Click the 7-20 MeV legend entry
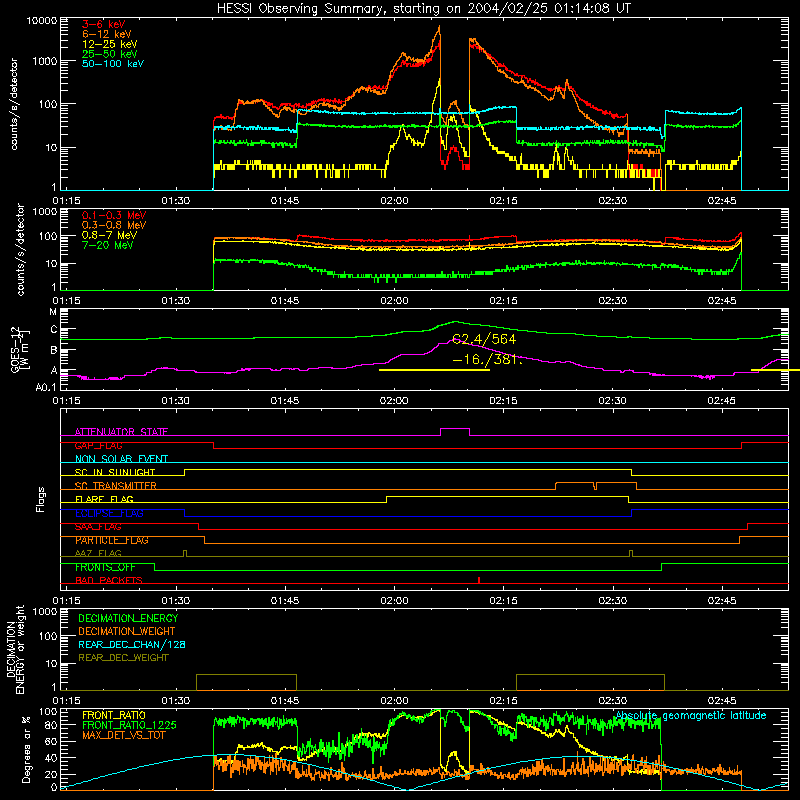800x800 pixels. (107, 245)
